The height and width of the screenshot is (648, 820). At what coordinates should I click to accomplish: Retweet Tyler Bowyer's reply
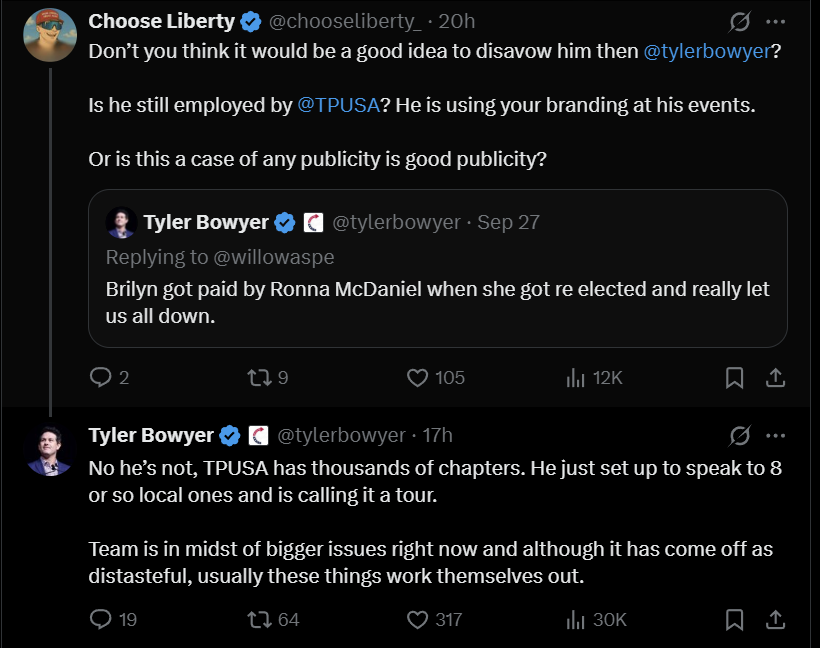pyautogui.click(x=257, y=620)
